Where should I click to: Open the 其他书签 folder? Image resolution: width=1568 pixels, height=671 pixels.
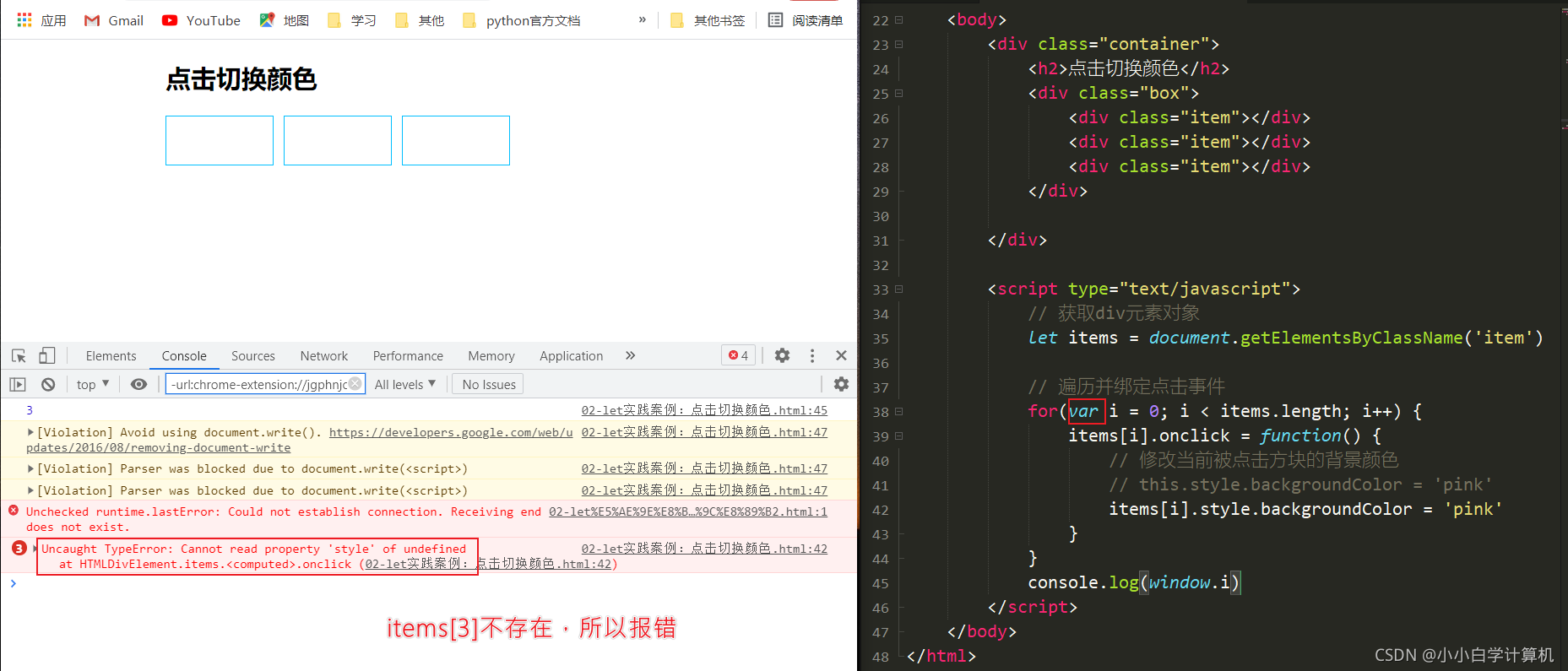[708, 20]
